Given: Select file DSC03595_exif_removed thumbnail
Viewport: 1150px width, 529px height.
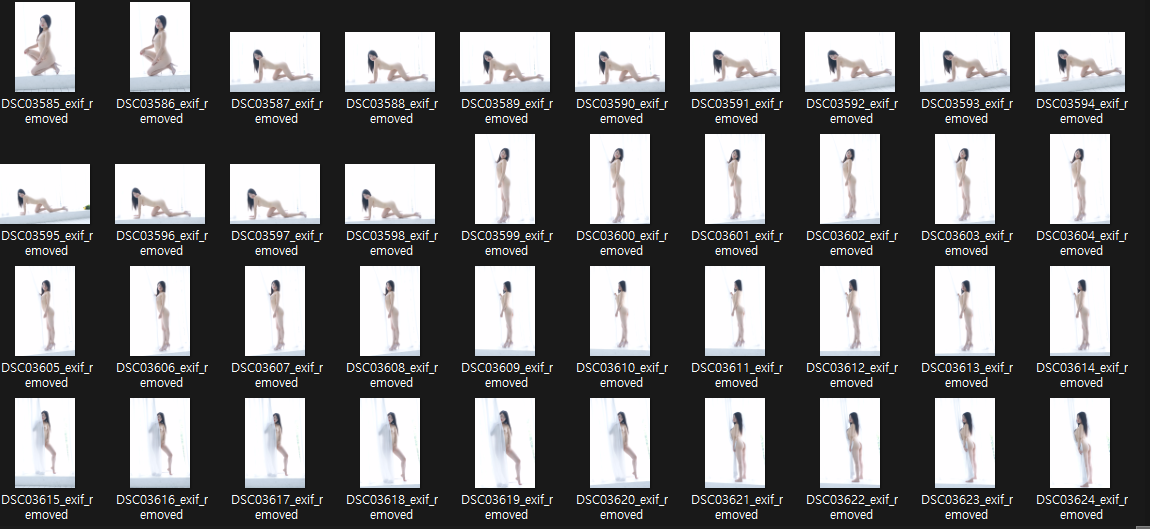Looking at the screenshot, I should (45, 194).
